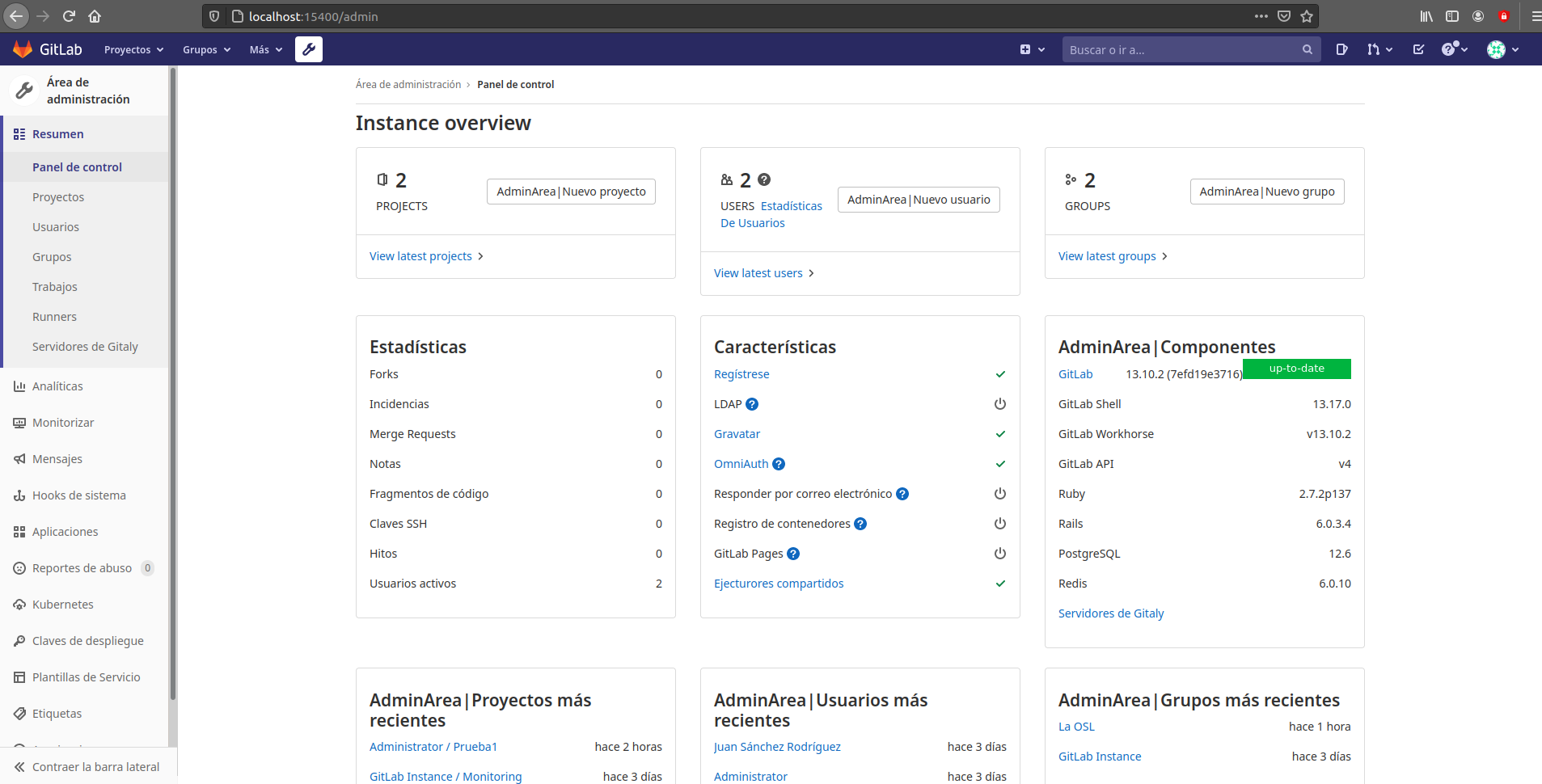Select the merge requests icon

tap(1375, 49)
